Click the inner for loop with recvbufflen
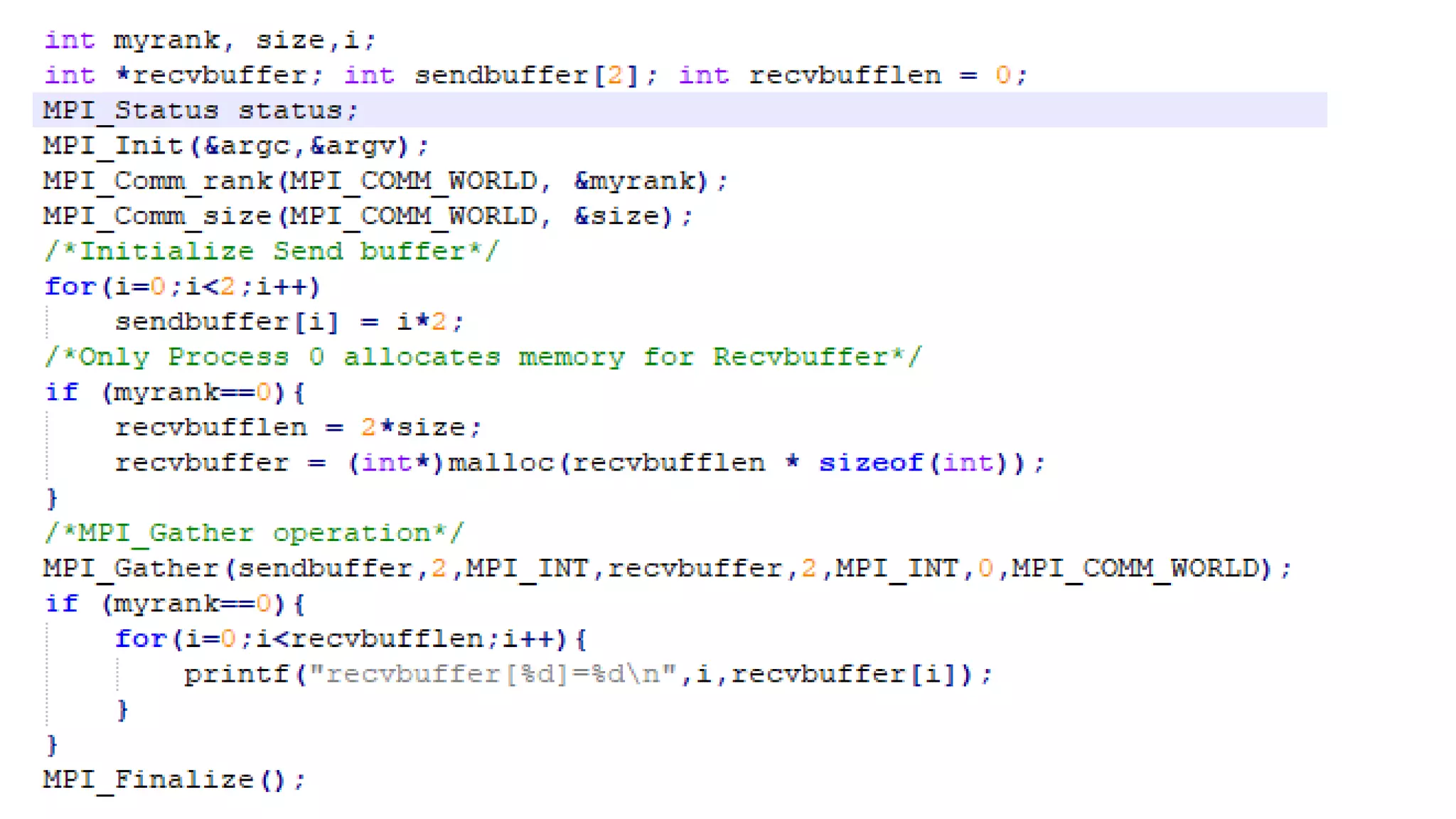This screenshot has height=819, width=1456. 350,638
